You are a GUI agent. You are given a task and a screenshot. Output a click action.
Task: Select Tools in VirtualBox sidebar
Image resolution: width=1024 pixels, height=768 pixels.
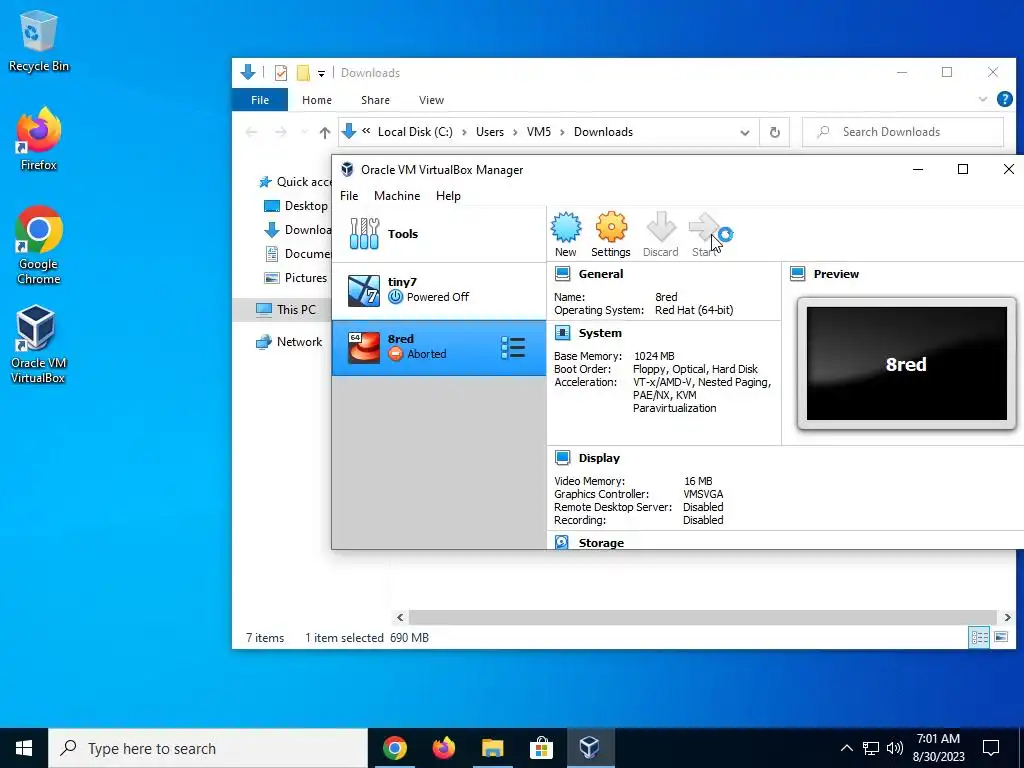click(439, 234)
